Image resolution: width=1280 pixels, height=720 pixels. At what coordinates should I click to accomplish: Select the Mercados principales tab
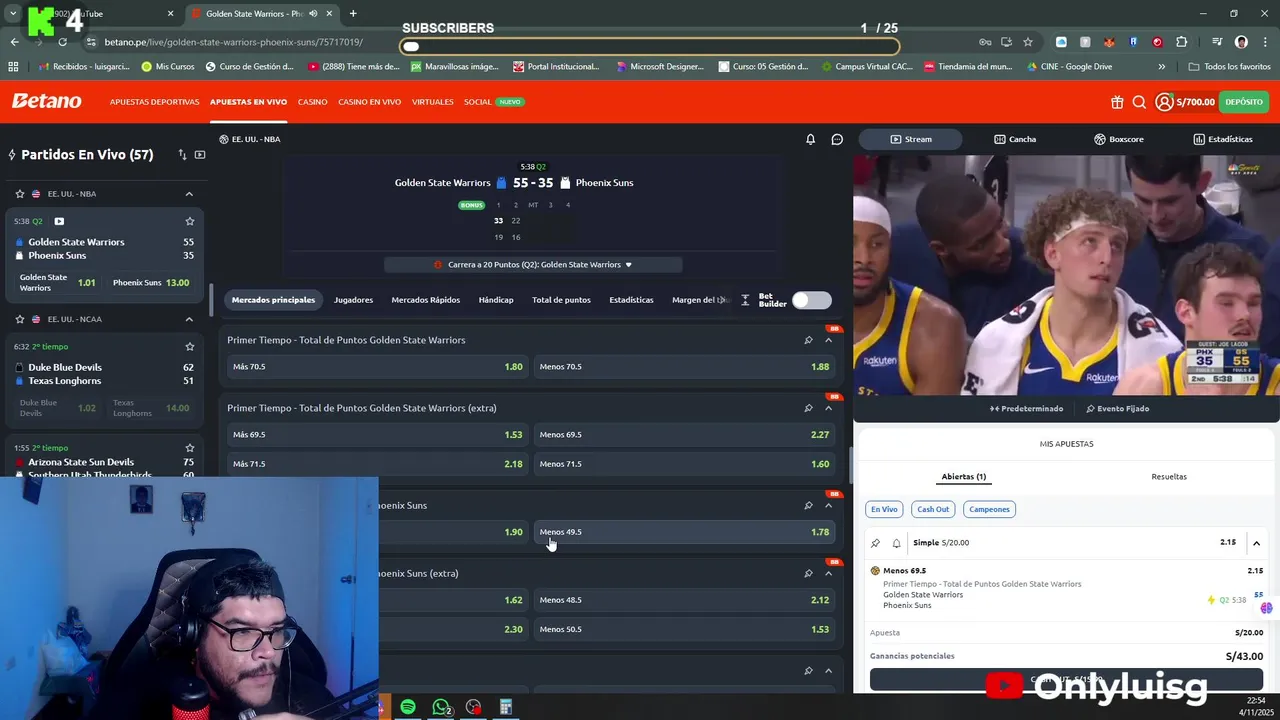pyautogui.click(x=273, y=300)
